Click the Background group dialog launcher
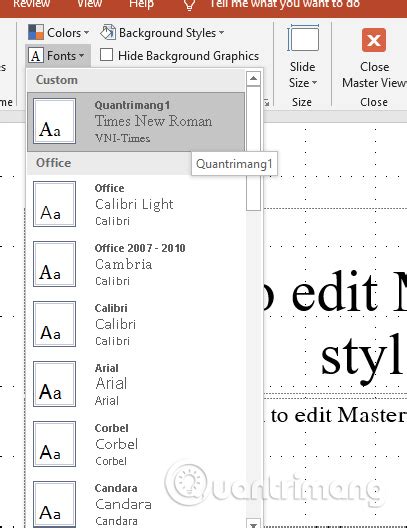 click(267, 103)
